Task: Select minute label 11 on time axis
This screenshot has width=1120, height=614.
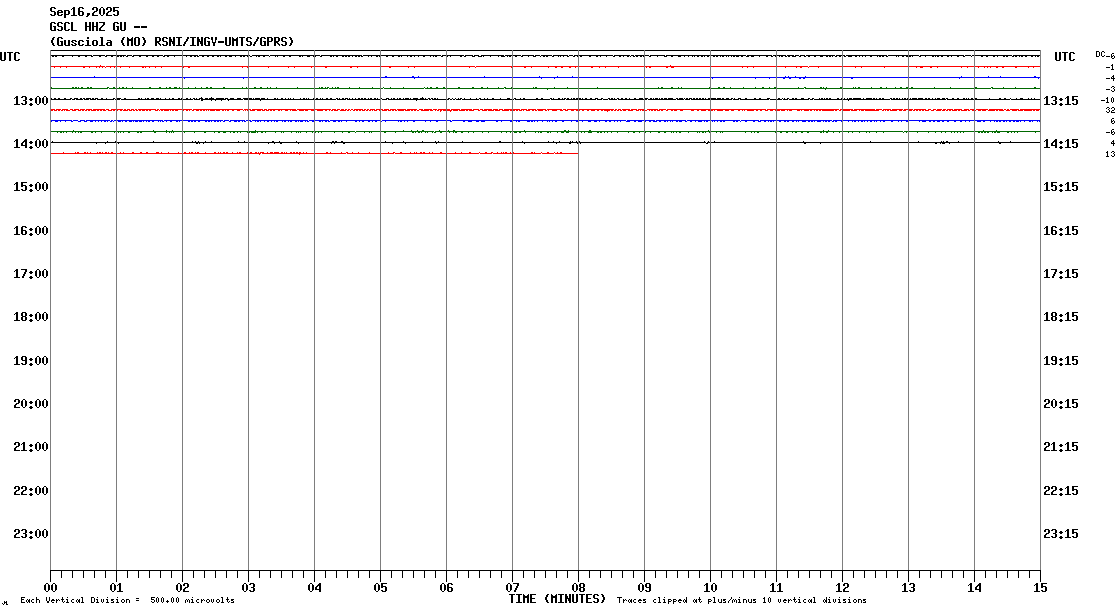Action: pyautogui.click(x=776, y=588)
